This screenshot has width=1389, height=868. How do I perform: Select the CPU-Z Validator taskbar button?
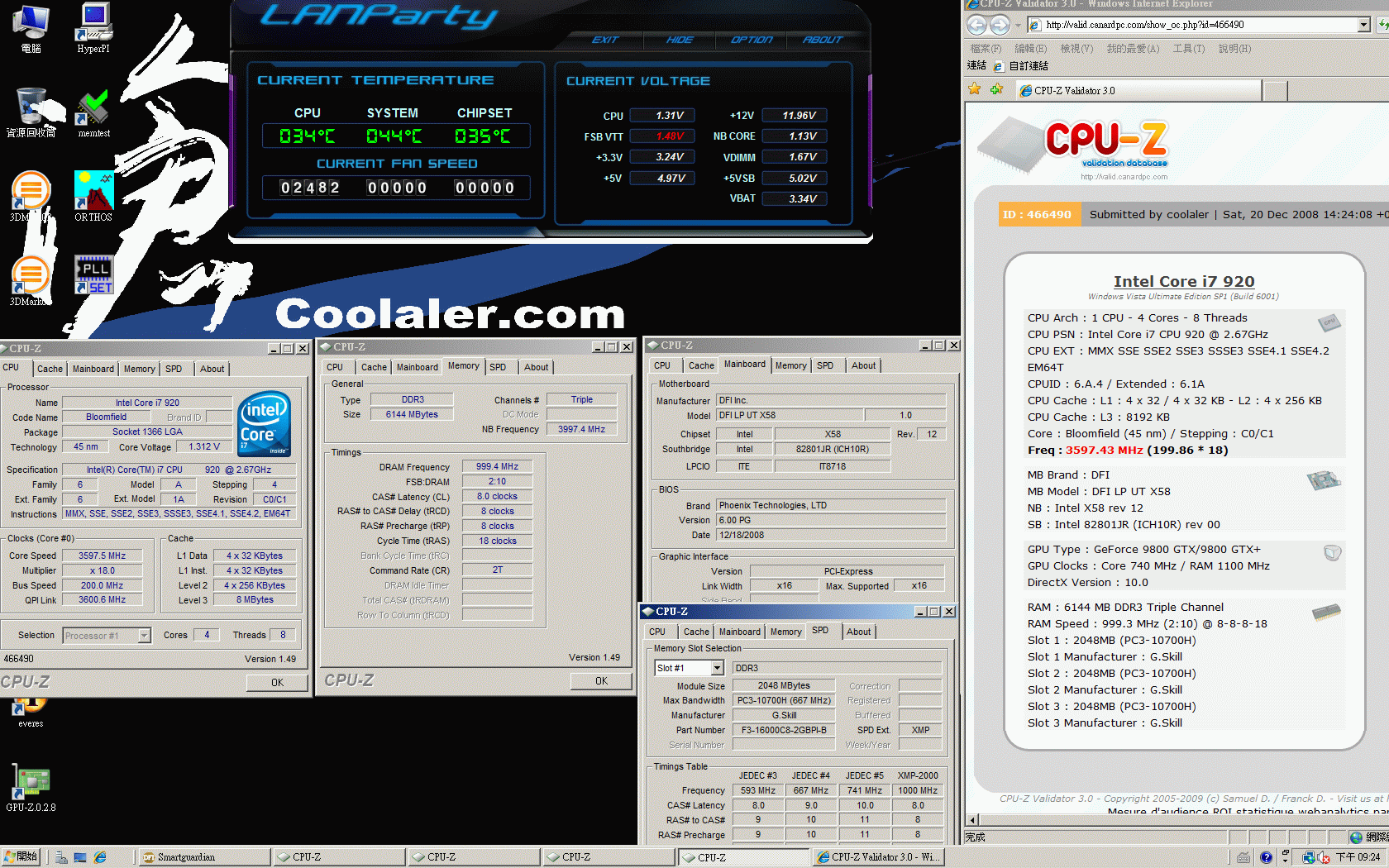879,857
